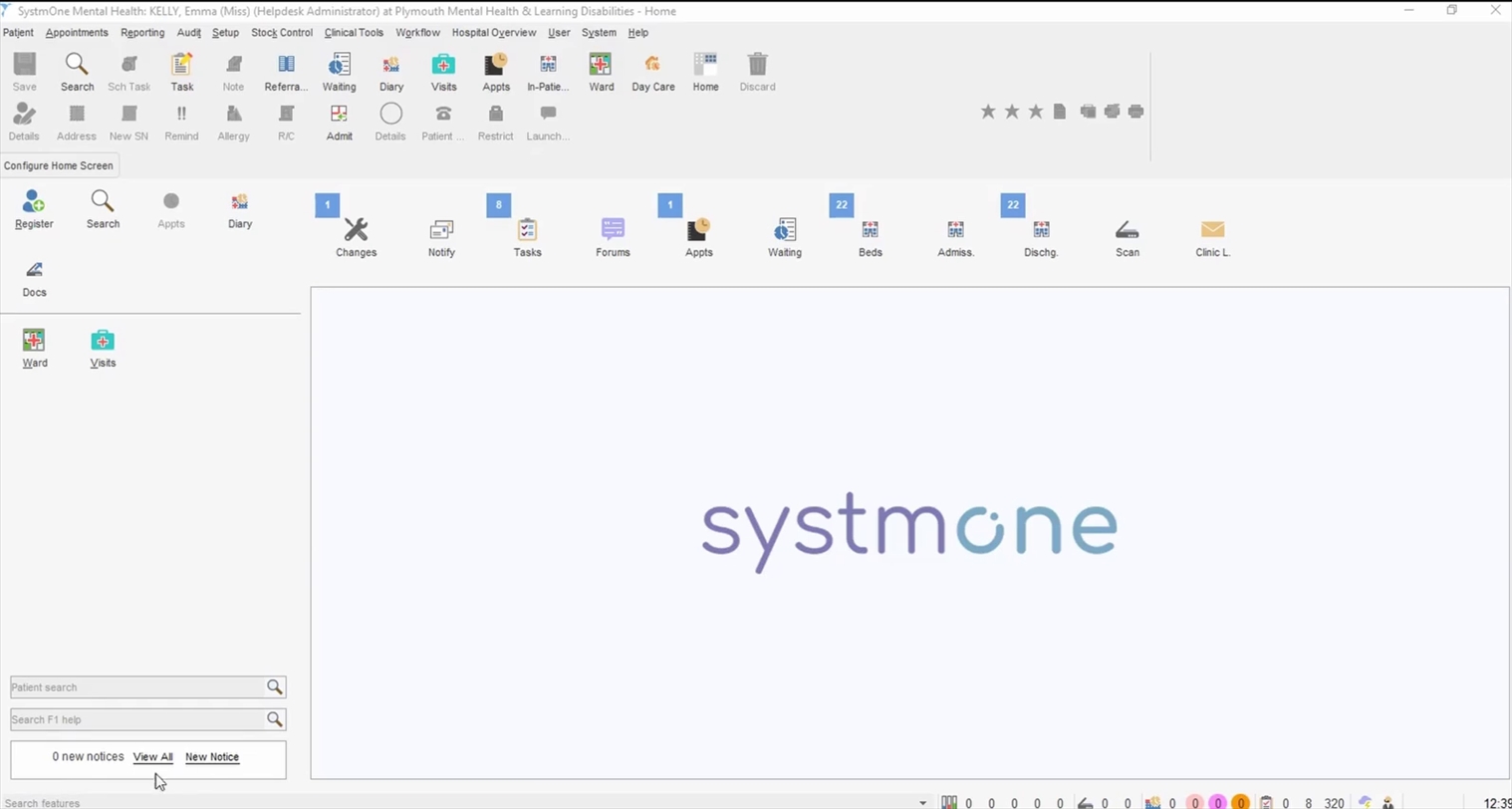Click the Details icon beside Address

click(24, 122)
